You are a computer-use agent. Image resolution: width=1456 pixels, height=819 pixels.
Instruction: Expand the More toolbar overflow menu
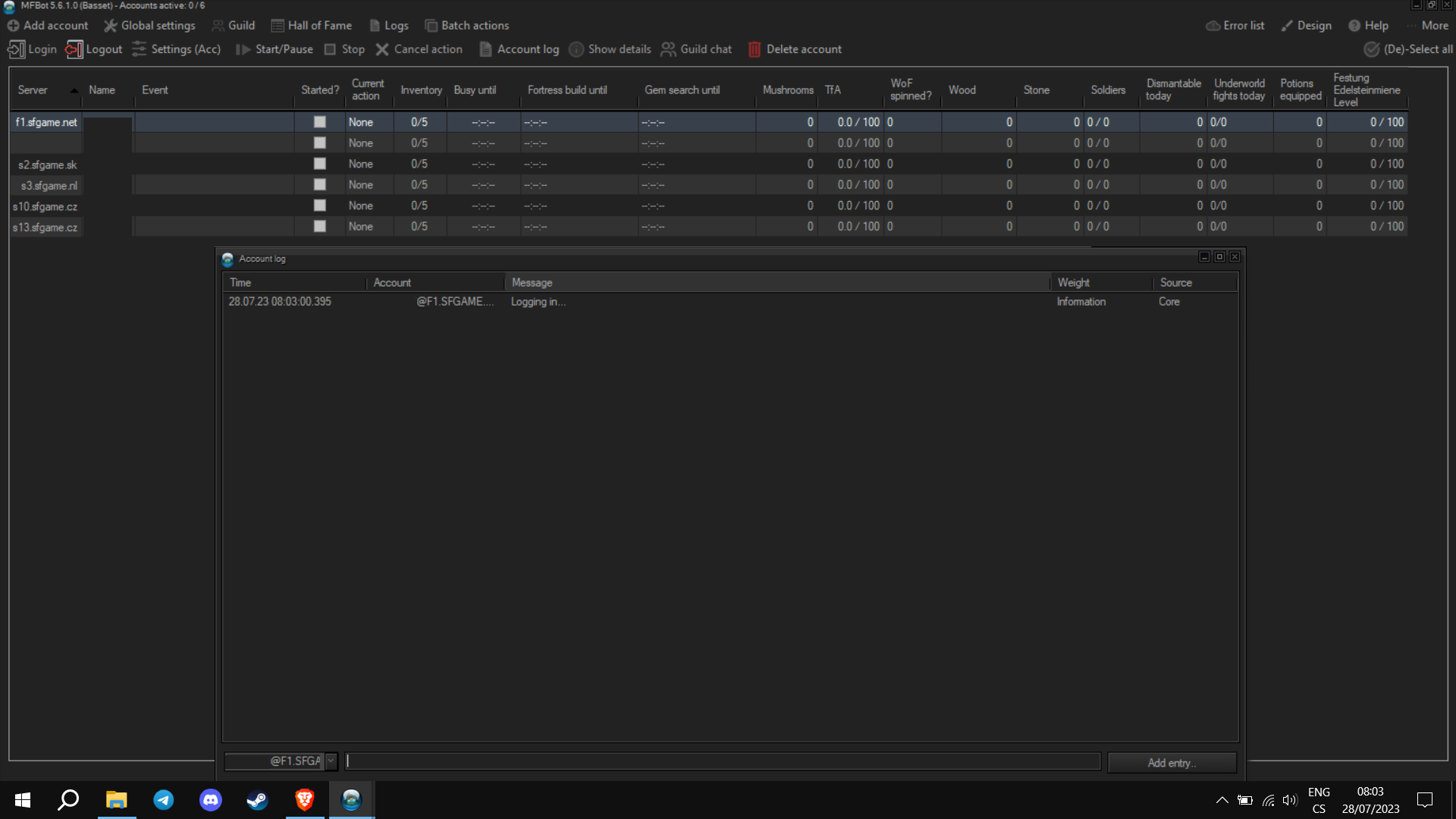[x=1429, y=26]
